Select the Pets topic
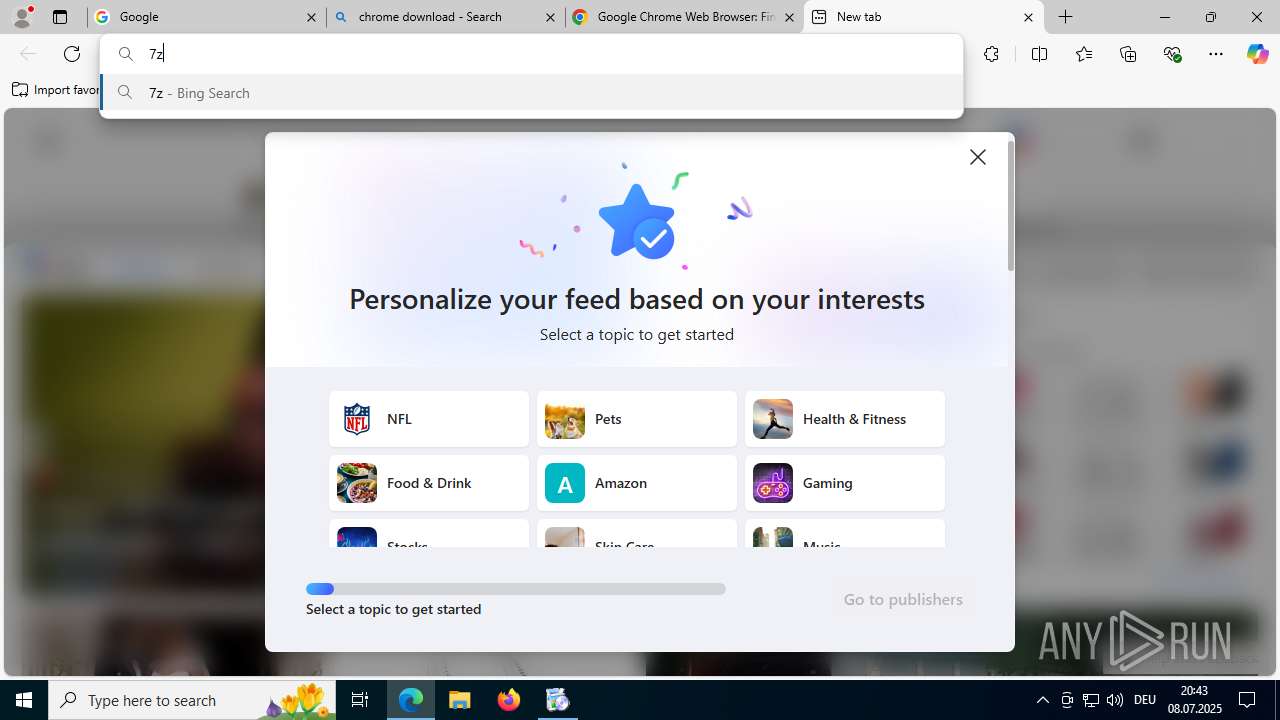This screenshot has width=1280, height=720. click(637, 419)
